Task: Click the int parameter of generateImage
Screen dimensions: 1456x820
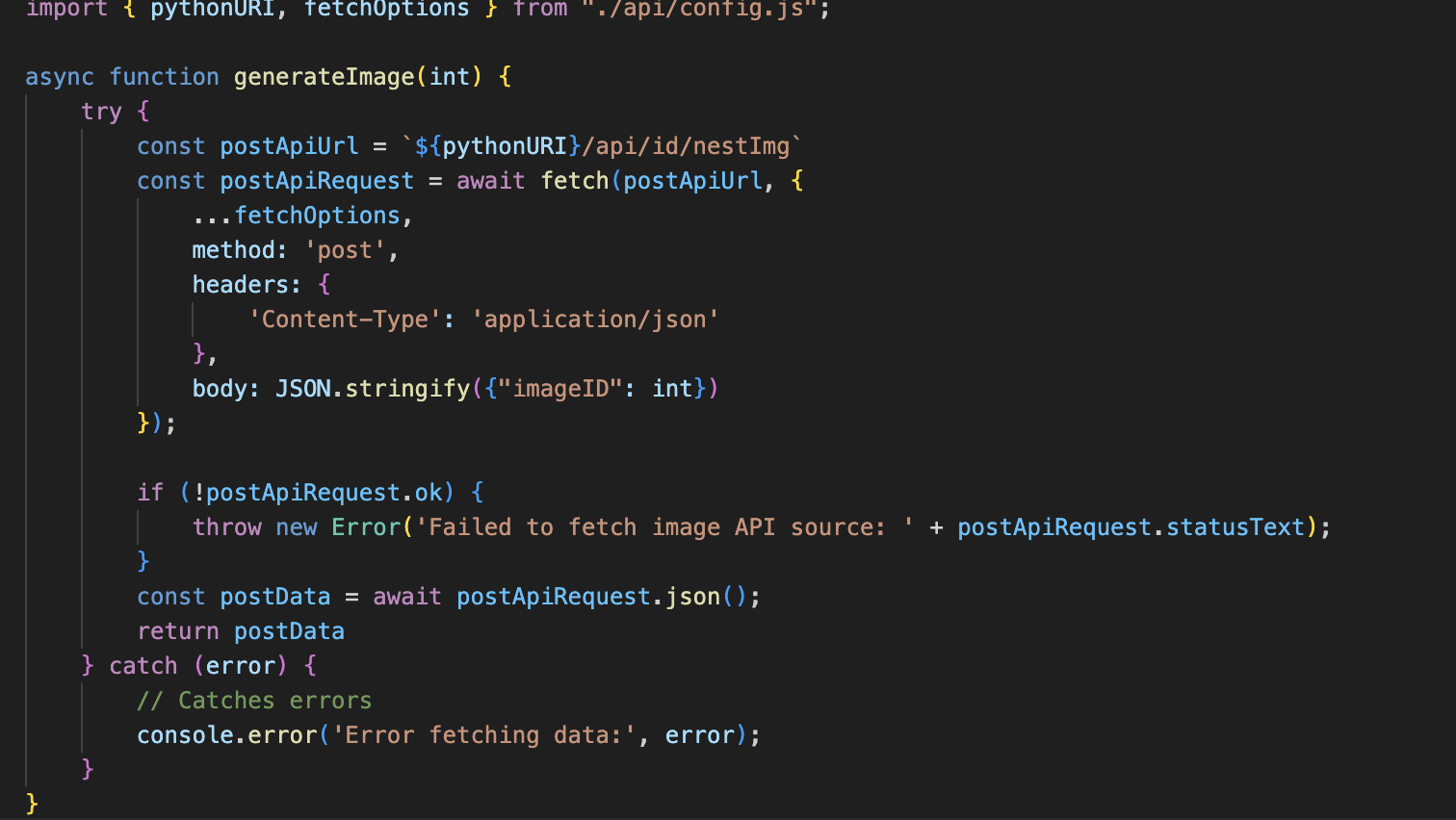Action: click(x=449, y=77)
